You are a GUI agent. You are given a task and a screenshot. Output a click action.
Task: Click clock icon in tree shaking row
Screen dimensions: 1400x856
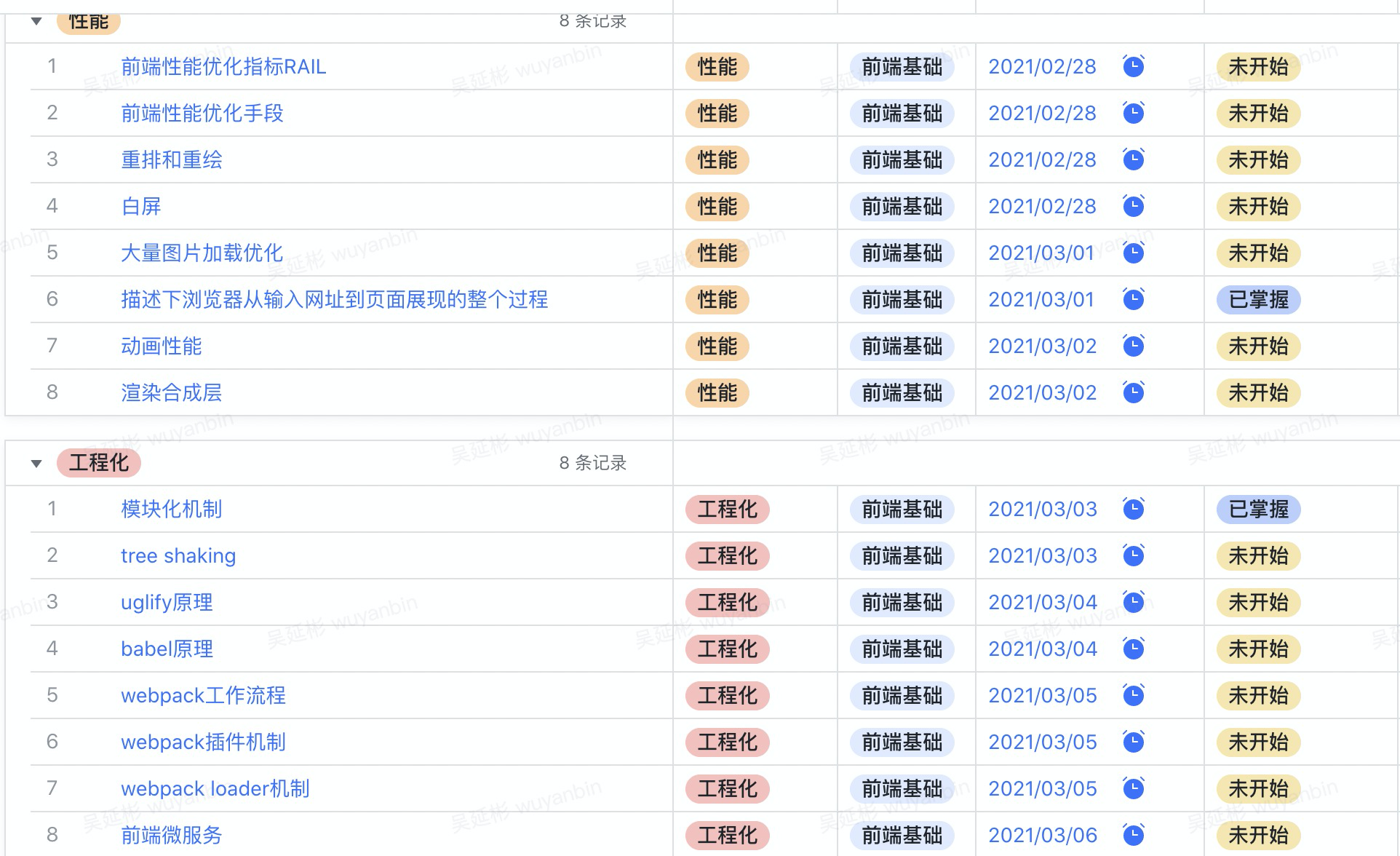1133,555
